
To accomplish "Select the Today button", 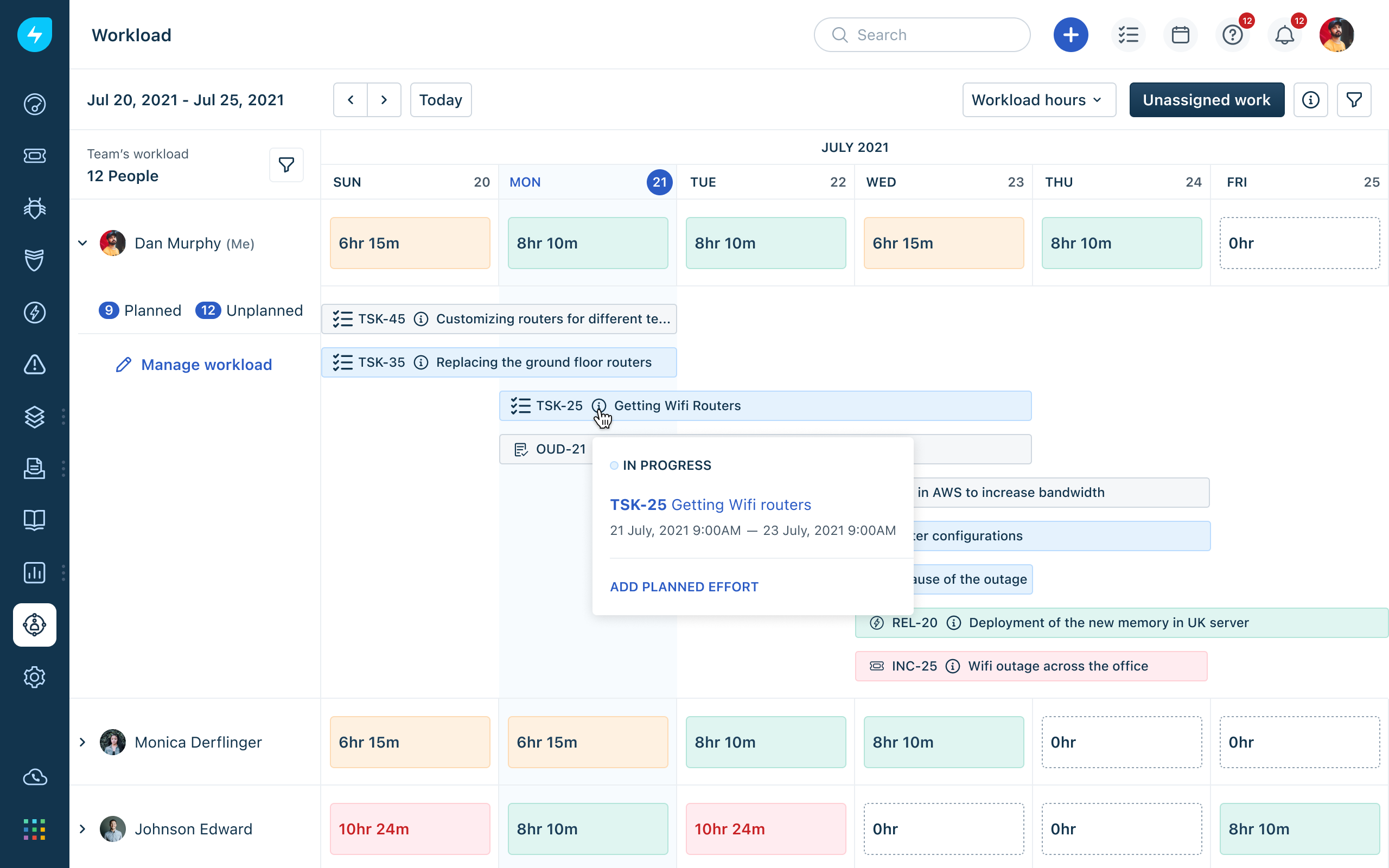I will coord(440,99).
